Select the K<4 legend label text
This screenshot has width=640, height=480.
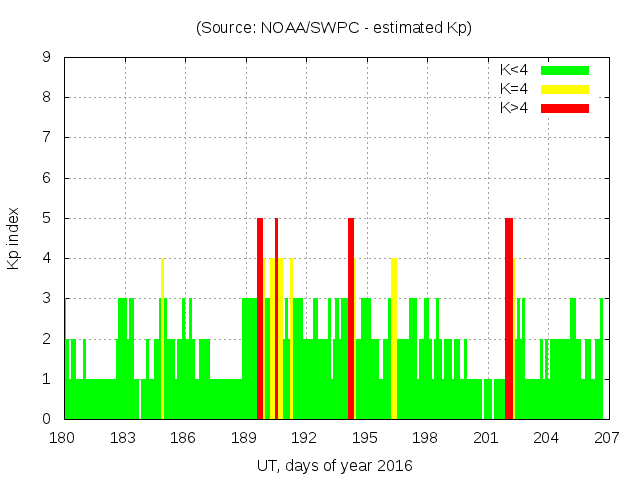point(514,70)
